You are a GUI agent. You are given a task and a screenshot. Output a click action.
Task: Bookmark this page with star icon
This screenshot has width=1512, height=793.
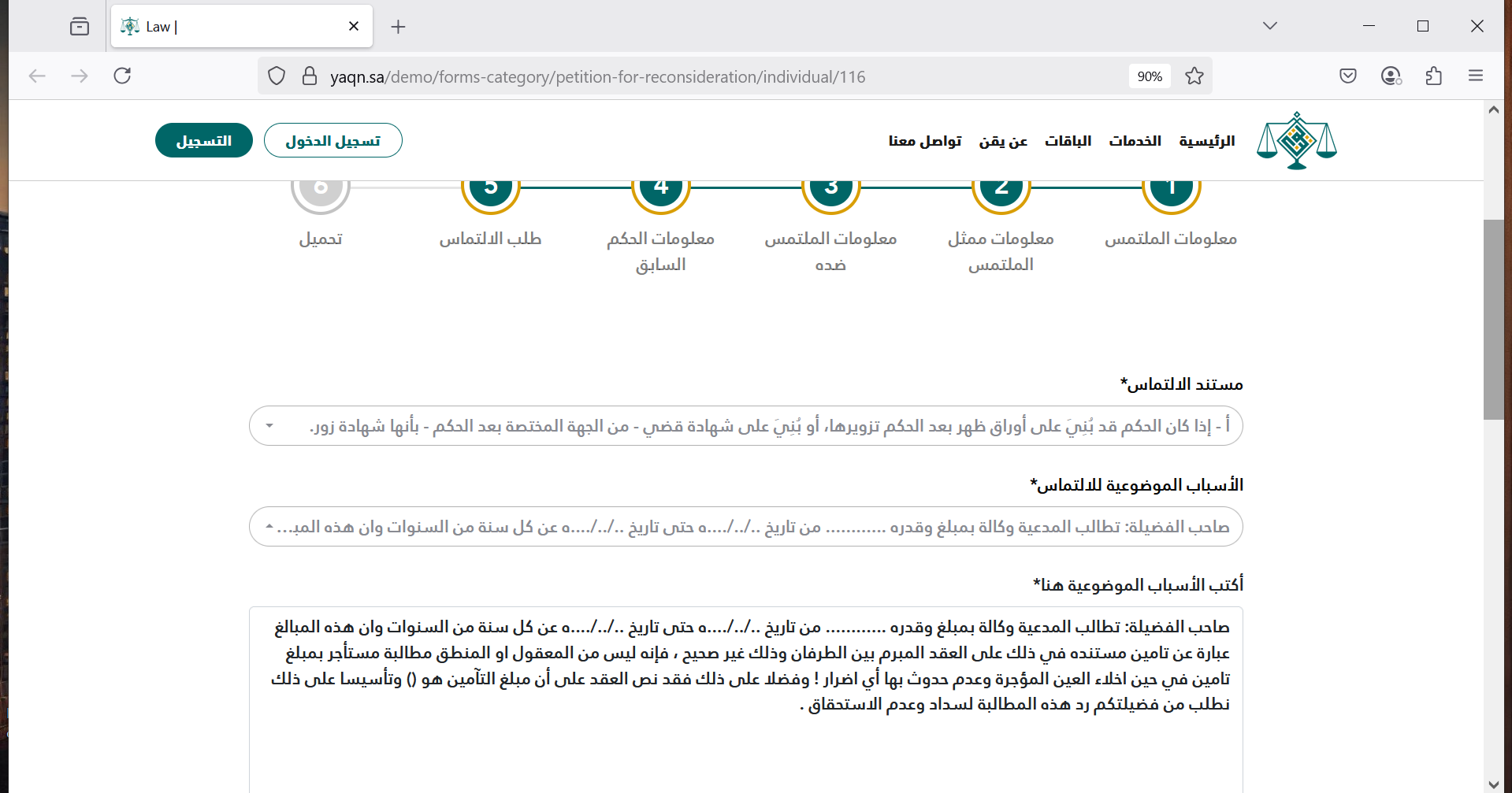pos(1194,76)
